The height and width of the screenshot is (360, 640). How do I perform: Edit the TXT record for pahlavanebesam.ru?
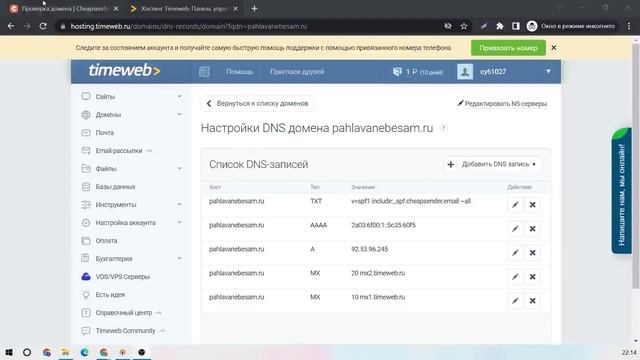(515, 204)
